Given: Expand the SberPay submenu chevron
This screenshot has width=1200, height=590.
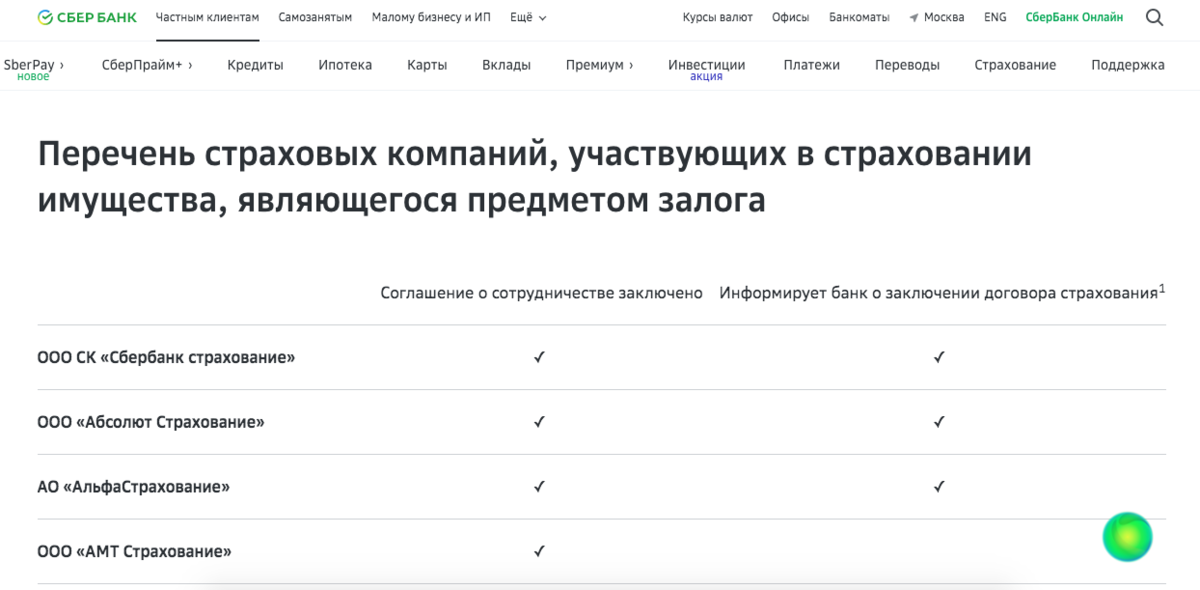Looking at the screenshot, I should (x=62, y=65).
